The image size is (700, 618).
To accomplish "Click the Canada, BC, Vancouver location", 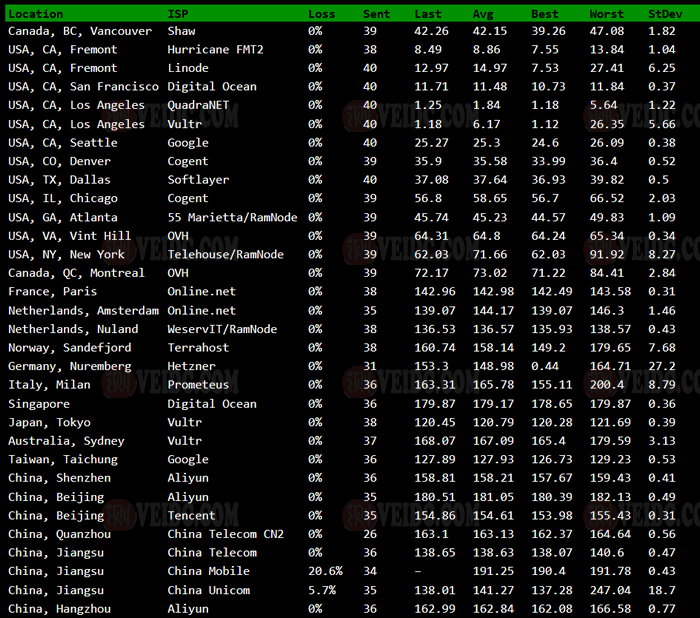I will point(80,31).
